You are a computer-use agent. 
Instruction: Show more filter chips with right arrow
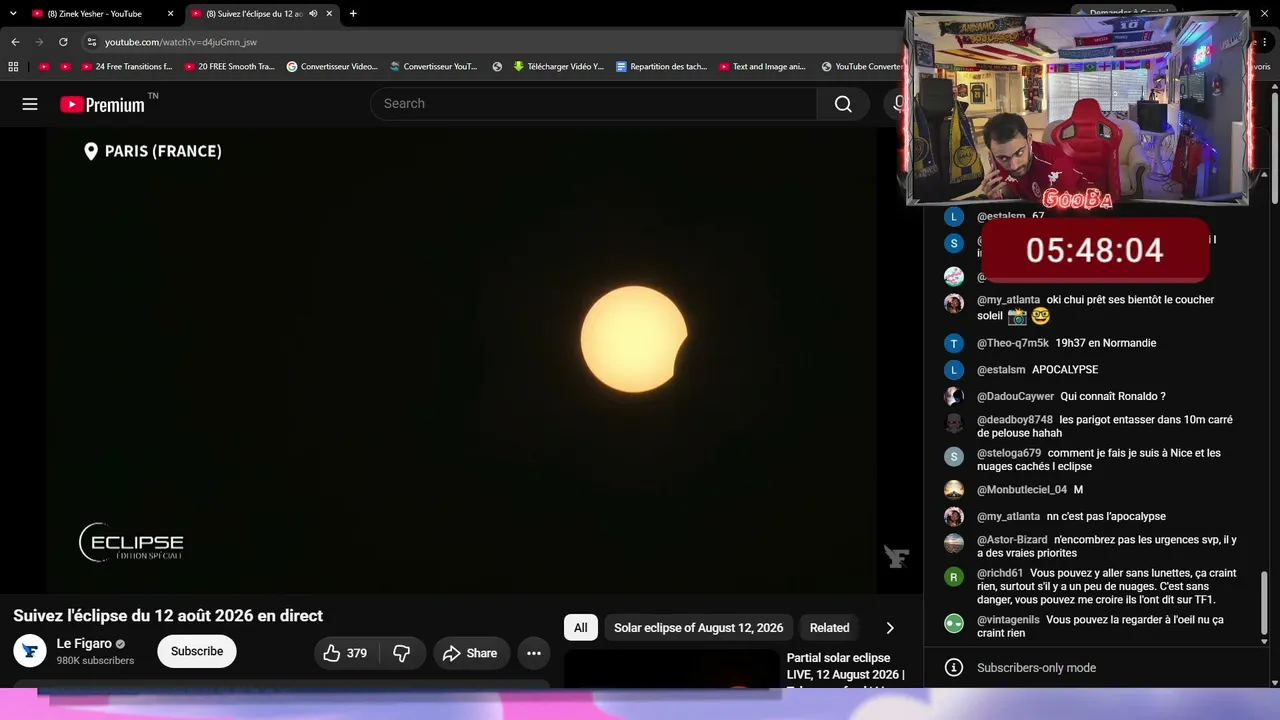(x=890, y=628)
